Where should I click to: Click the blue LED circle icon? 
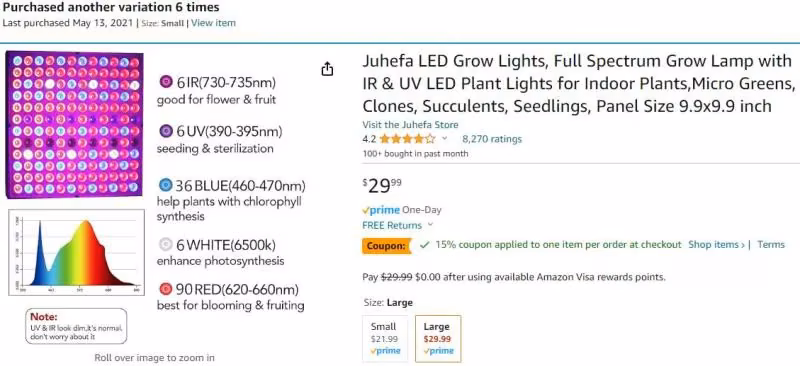click(165, 184)
